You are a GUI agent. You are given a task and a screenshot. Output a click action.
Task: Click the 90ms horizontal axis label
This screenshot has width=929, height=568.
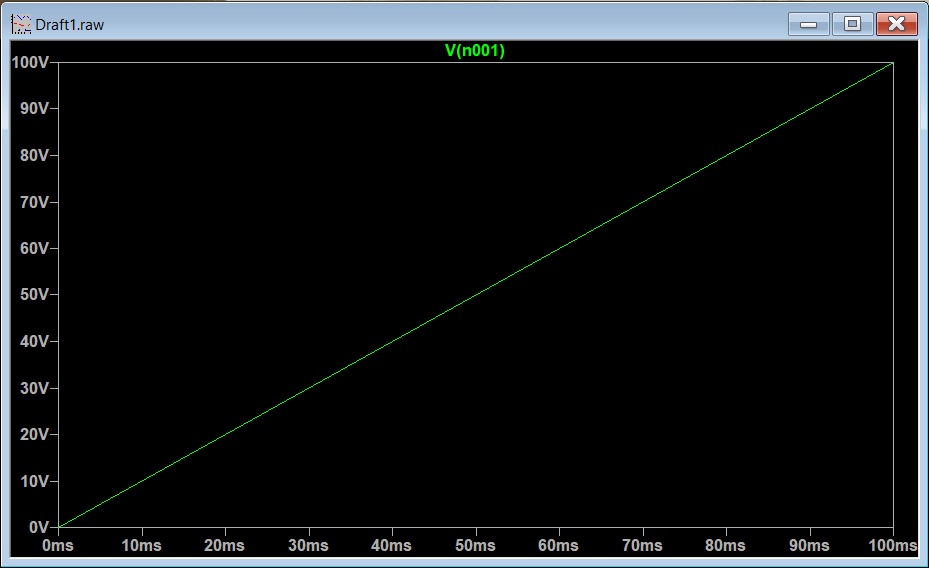click(x=809, y=545)
